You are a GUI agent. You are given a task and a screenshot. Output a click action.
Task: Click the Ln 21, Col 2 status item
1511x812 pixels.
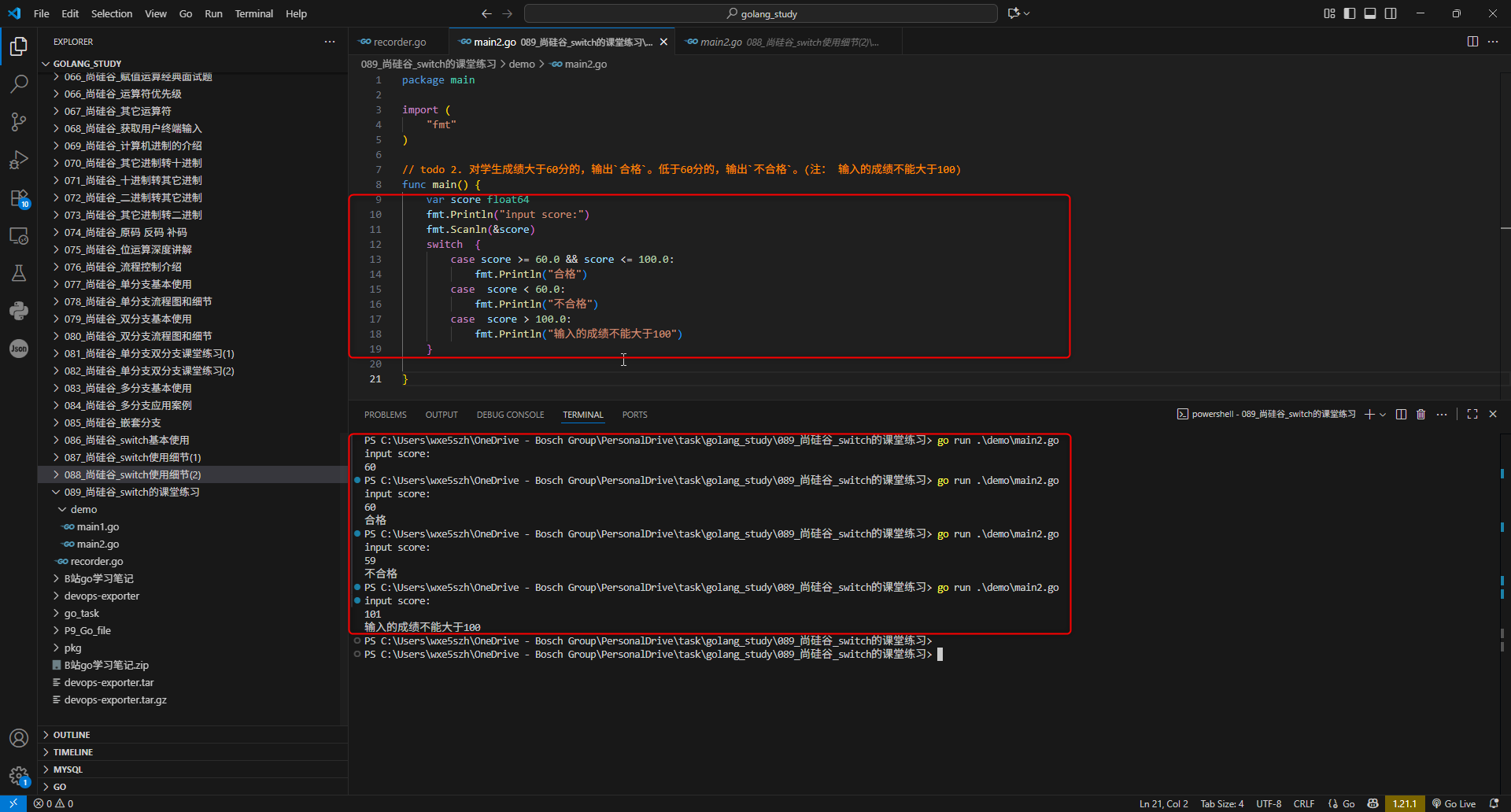pyautogui.click(x=1164, y=803)
